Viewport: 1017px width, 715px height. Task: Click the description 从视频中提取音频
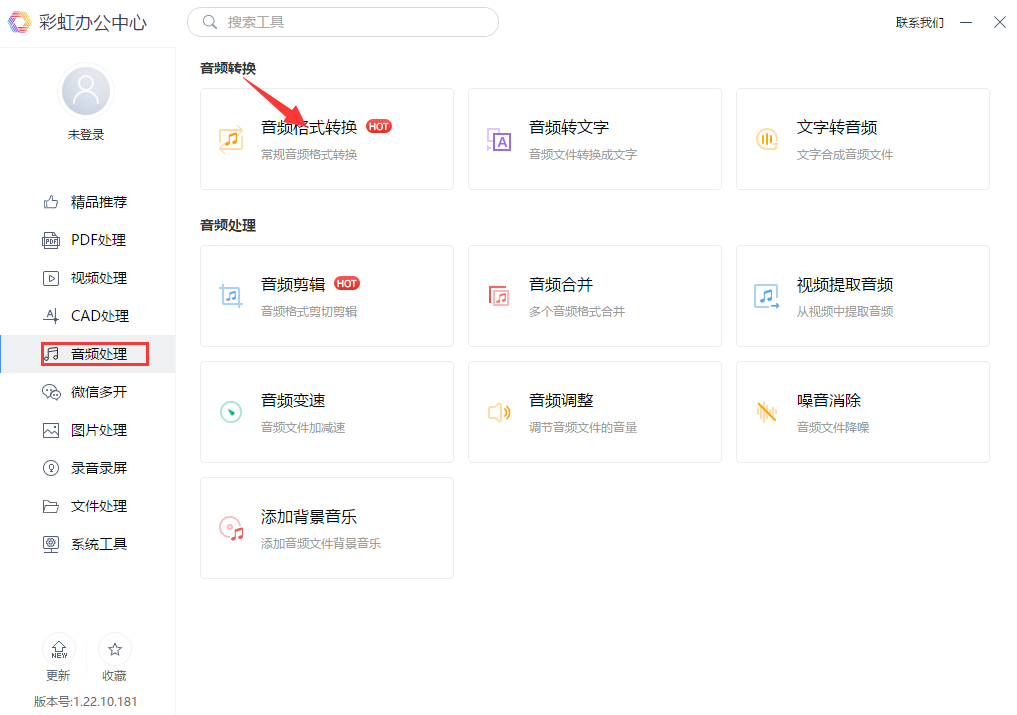[844, 311]
